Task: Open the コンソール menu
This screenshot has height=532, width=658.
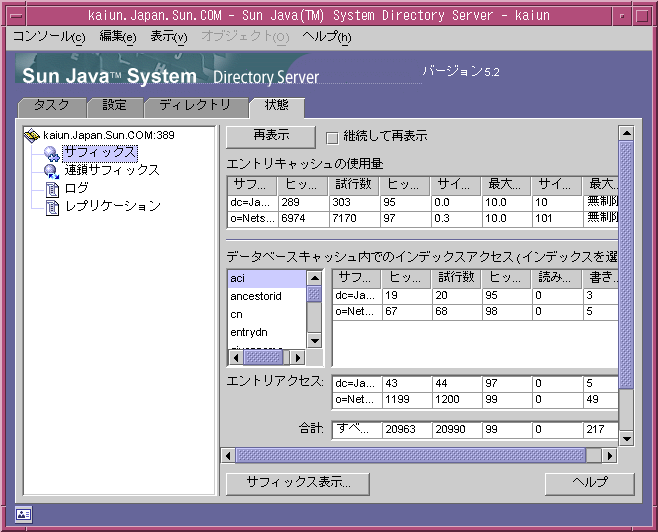Action: (49, 37)
